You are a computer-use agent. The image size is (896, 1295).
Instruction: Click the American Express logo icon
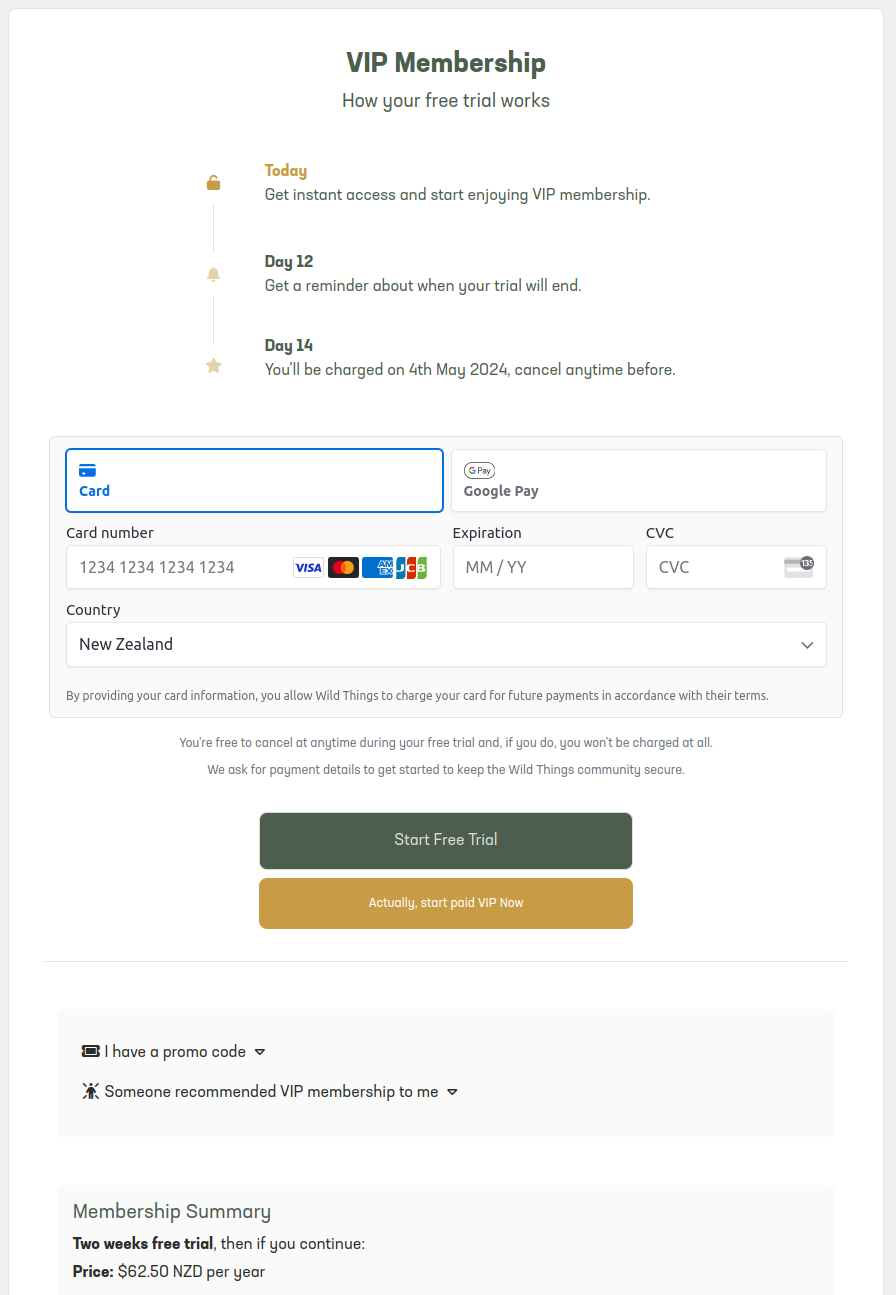click(x=377, y=567)
